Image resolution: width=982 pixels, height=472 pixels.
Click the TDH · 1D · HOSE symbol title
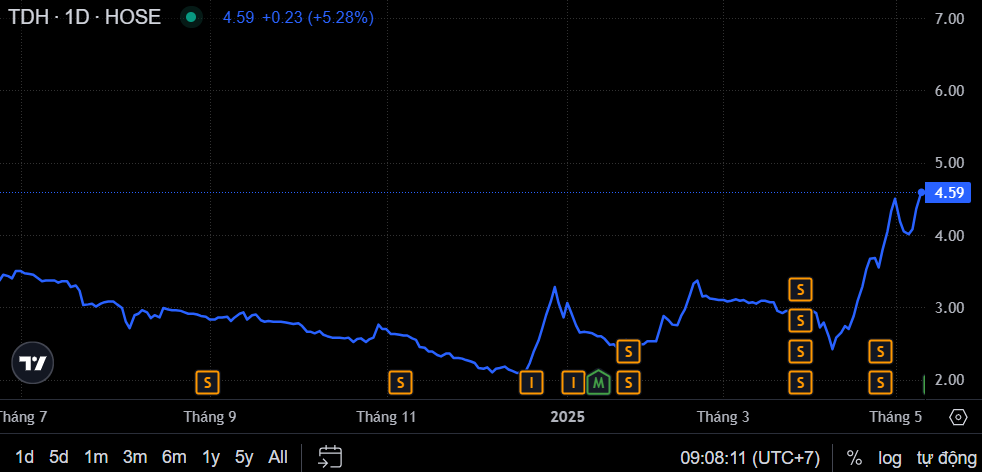[x=85, y=18]
